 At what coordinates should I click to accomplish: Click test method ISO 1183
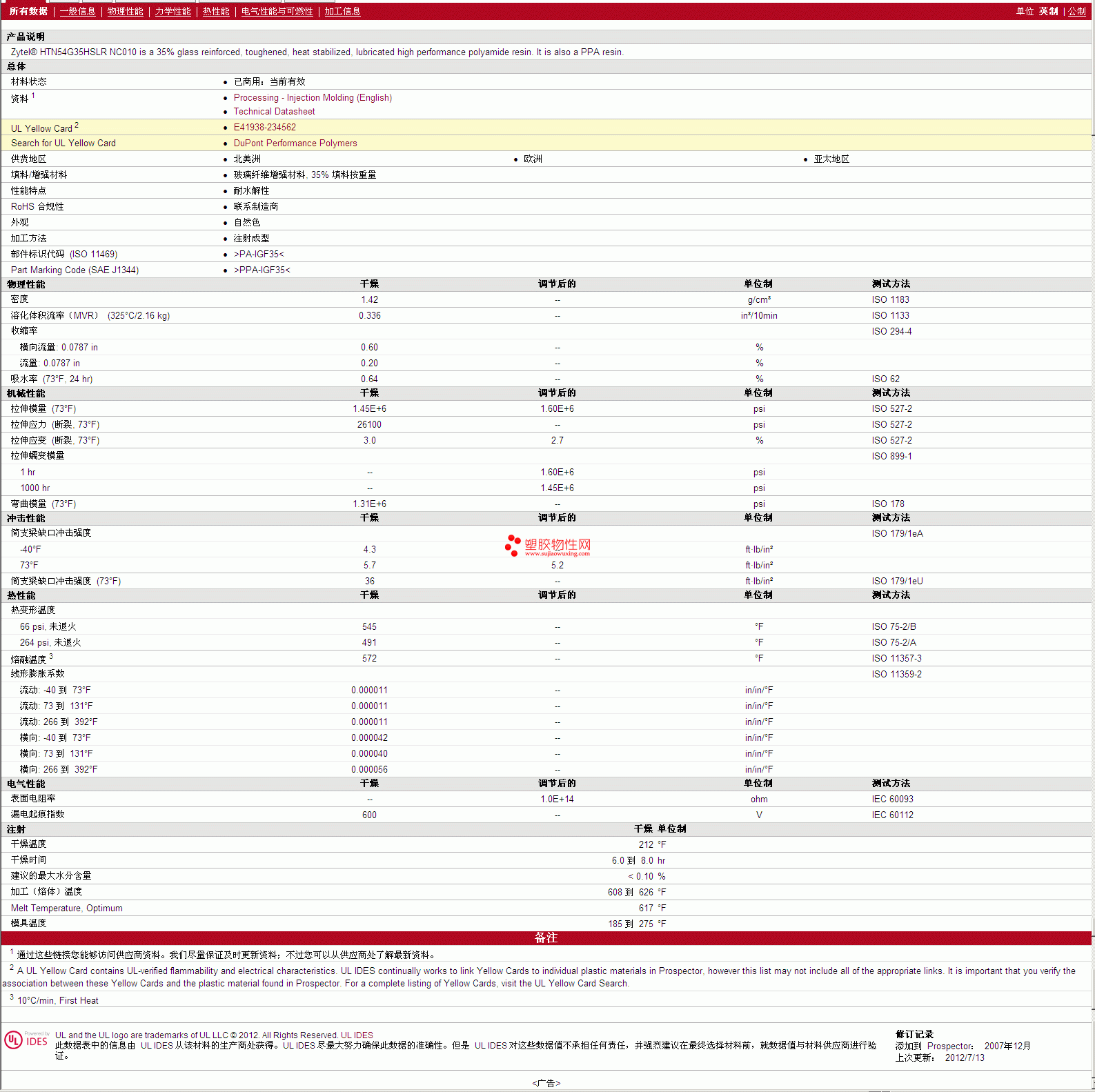[x=890, y=300]
